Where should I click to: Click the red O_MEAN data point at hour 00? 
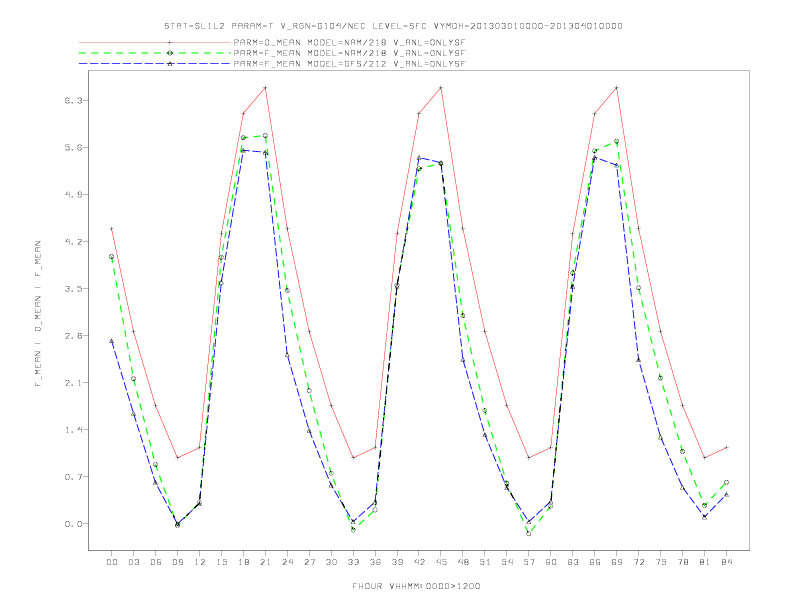click(x=112, y=229)
